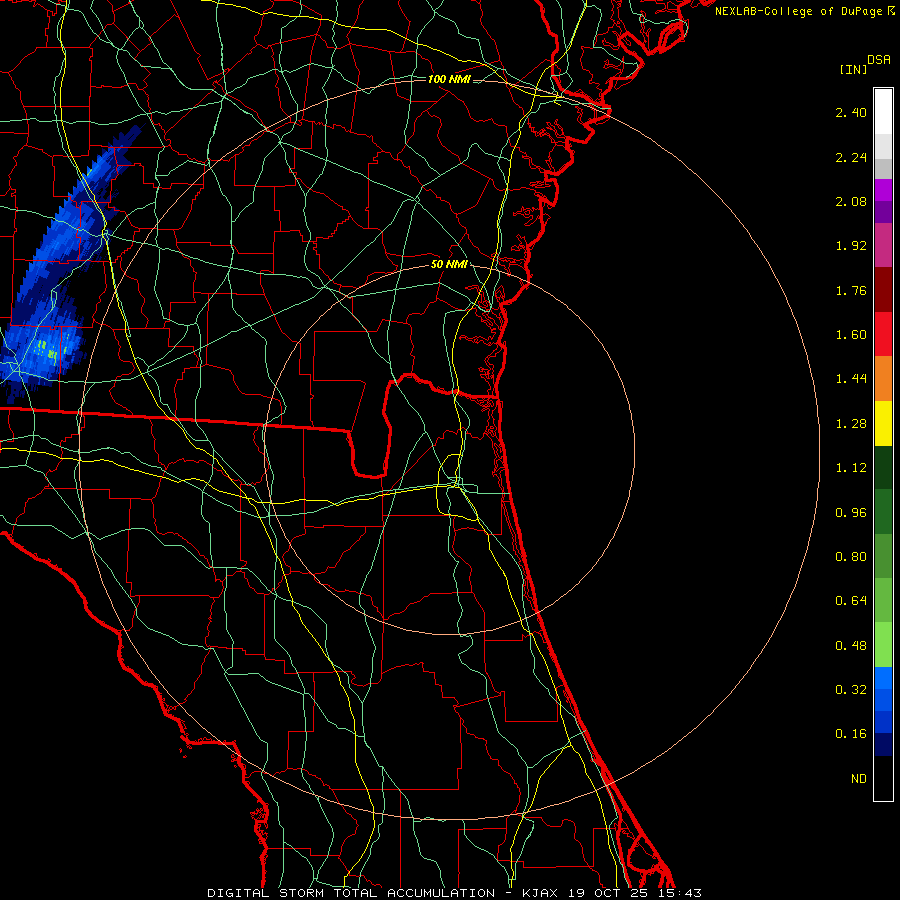Select the 1.76 legend value
This screenshot has height=900, width=900.
[851, 290]
